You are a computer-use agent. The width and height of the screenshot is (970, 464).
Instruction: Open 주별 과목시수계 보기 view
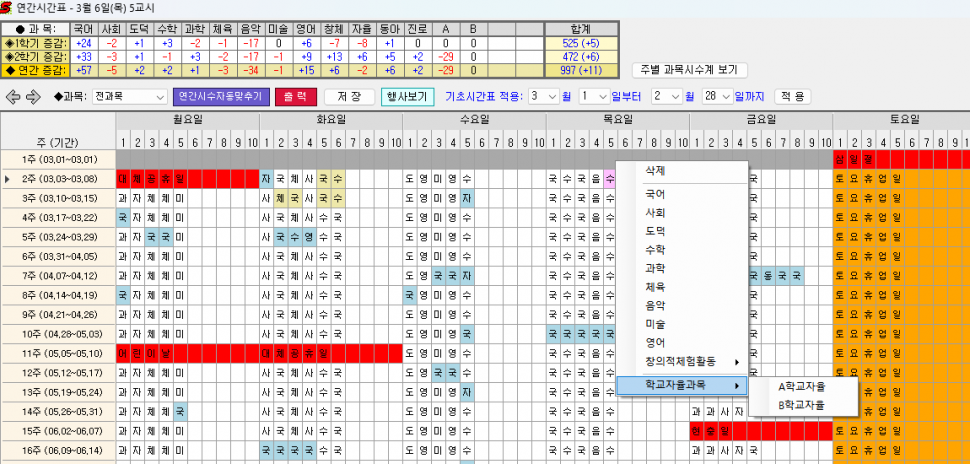pyautogui.click(x=690, y=70)
